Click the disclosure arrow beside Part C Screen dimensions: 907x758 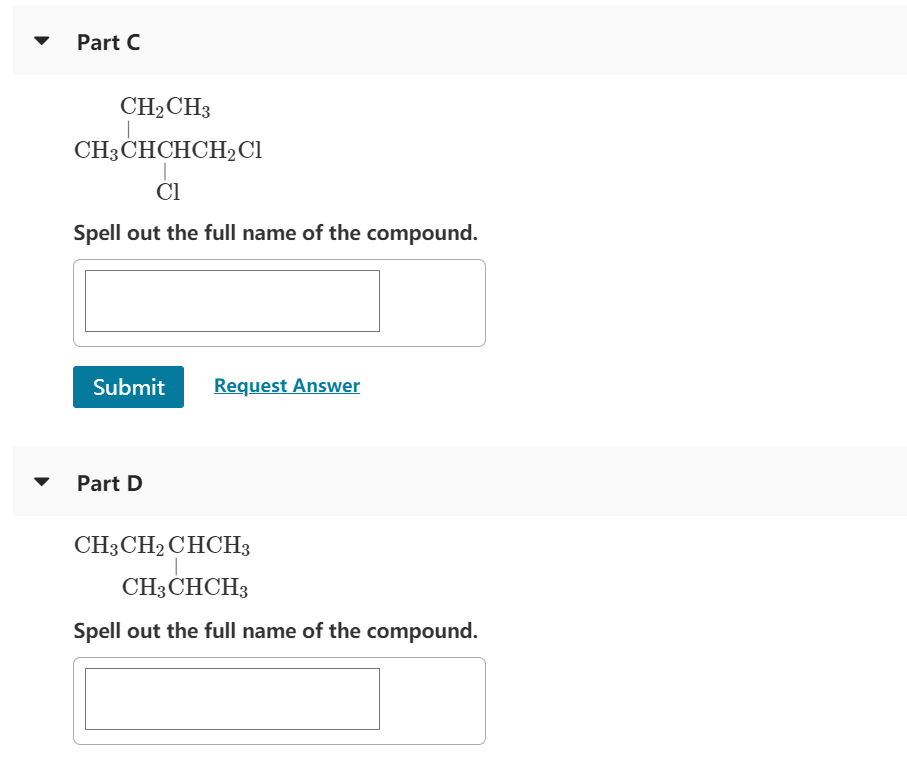[40, 41]
